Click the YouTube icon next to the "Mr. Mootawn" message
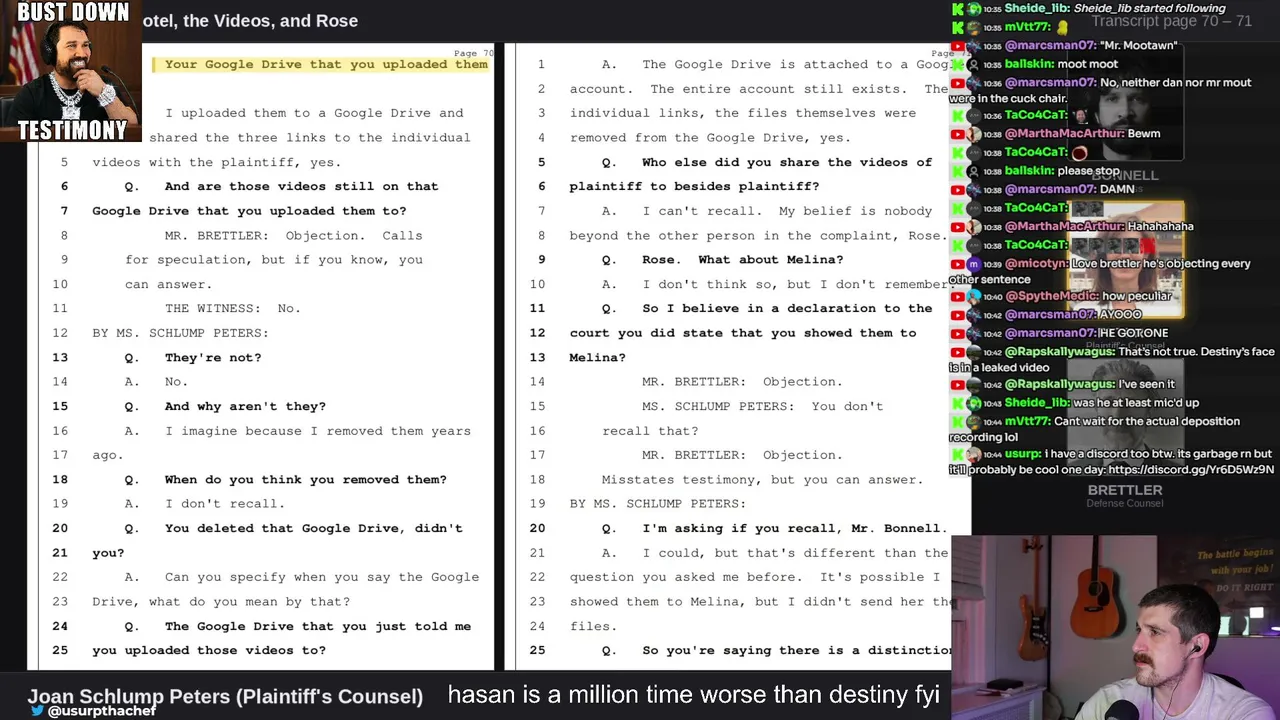 (957, 46)
